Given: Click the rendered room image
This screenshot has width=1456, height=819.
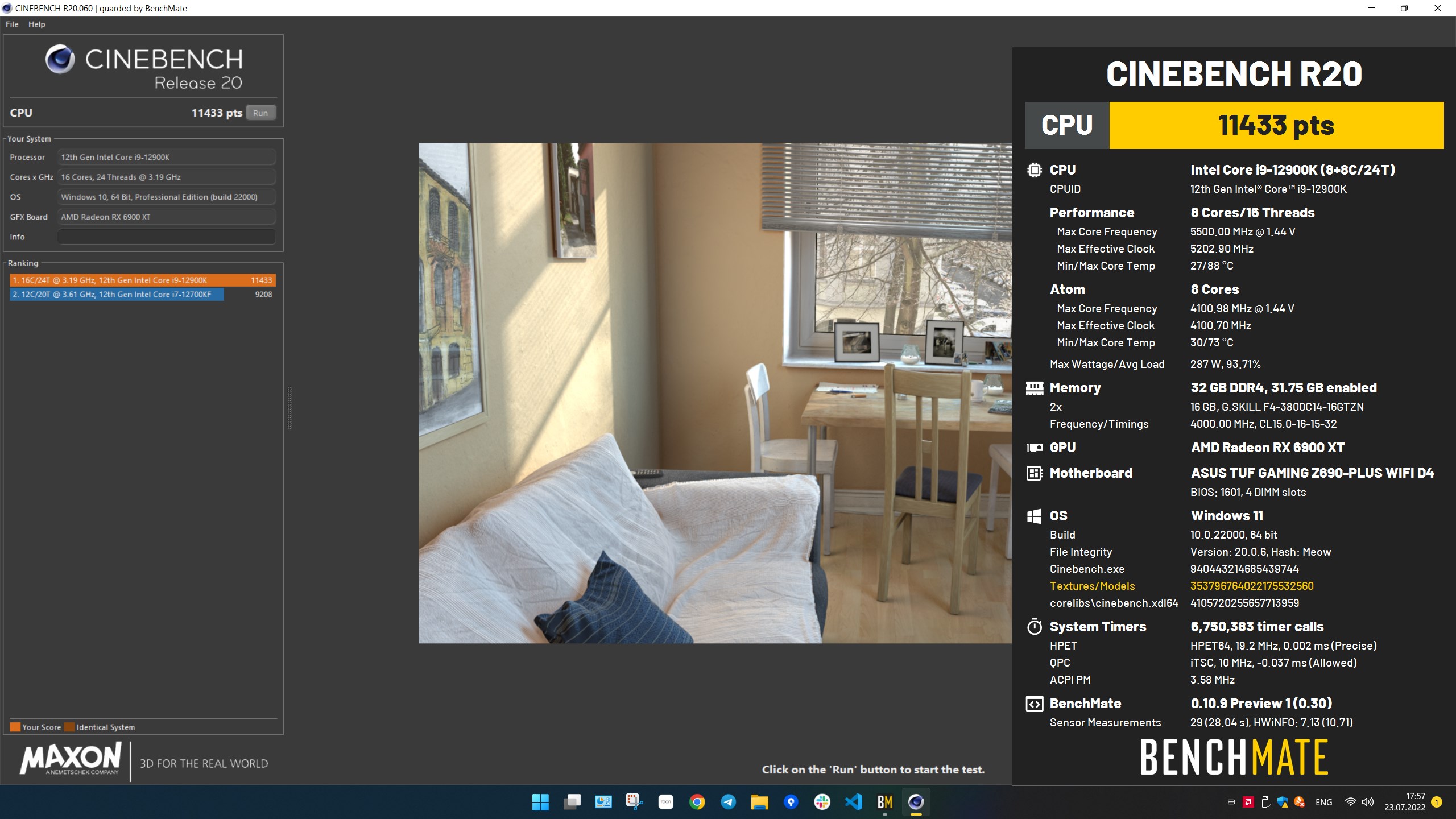Looking at the screenshot, I should tap(715, 393).
